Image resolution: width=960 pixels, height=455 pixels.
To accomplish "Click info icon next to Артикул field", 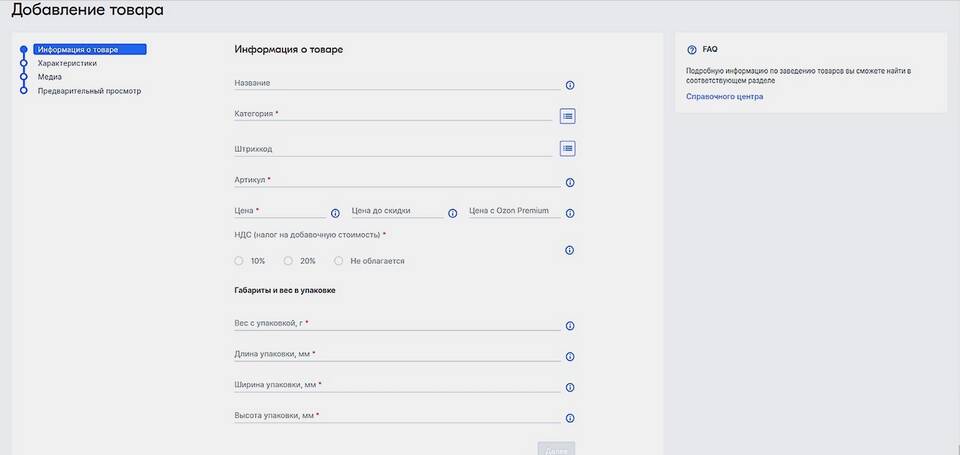I will (x=570, y=183).
